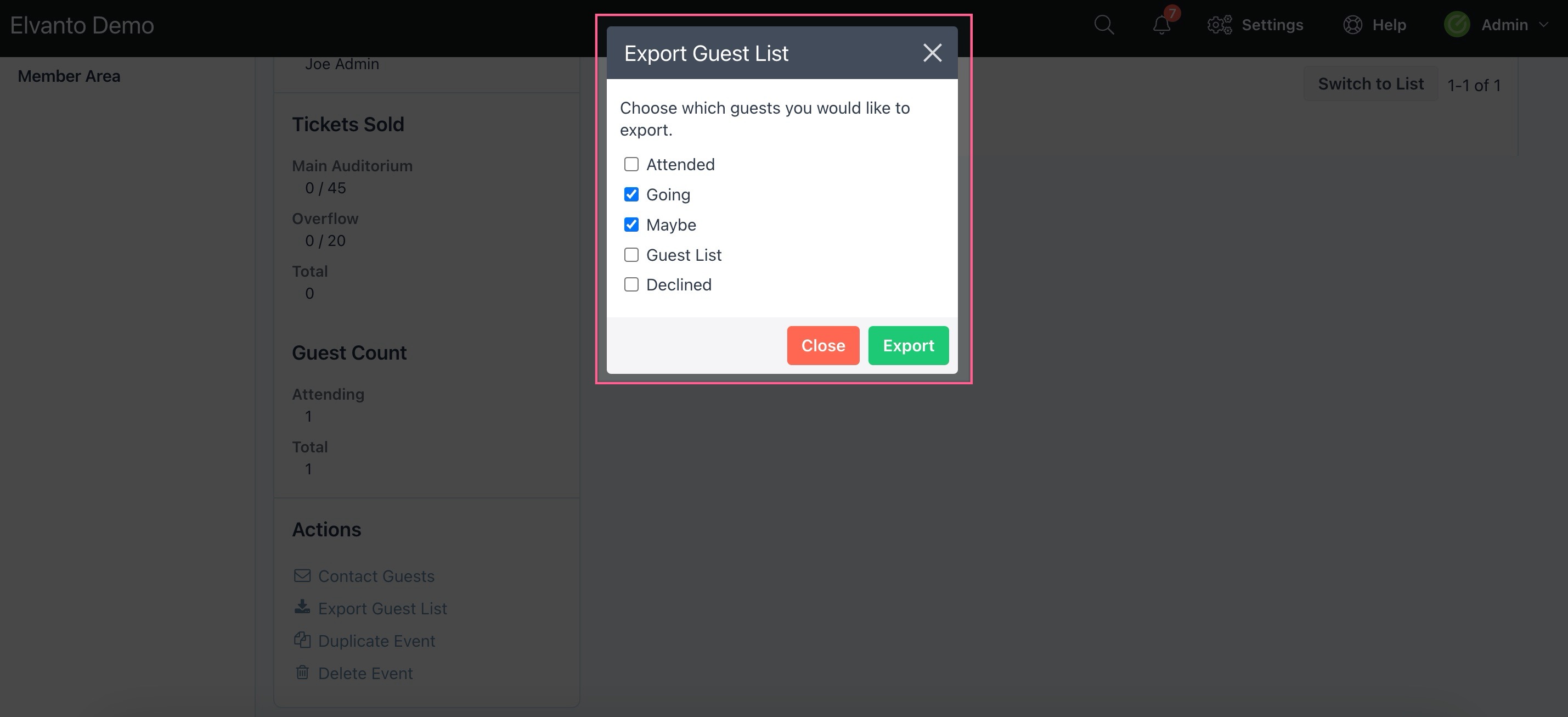Click the green Export button

click(908, 345)
